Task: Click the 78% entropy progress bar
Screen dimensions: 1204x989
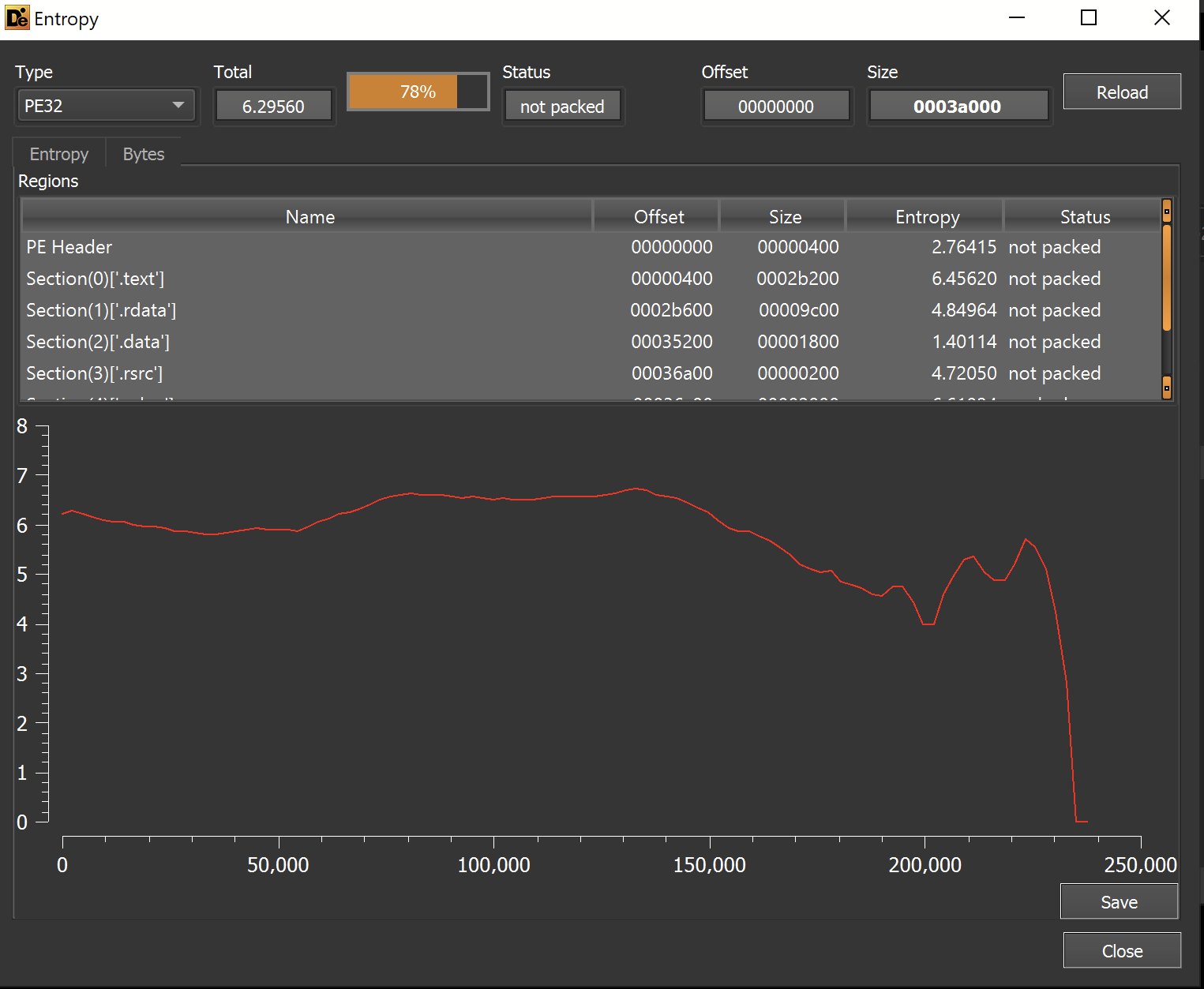Action: click(x=418, y=92)
